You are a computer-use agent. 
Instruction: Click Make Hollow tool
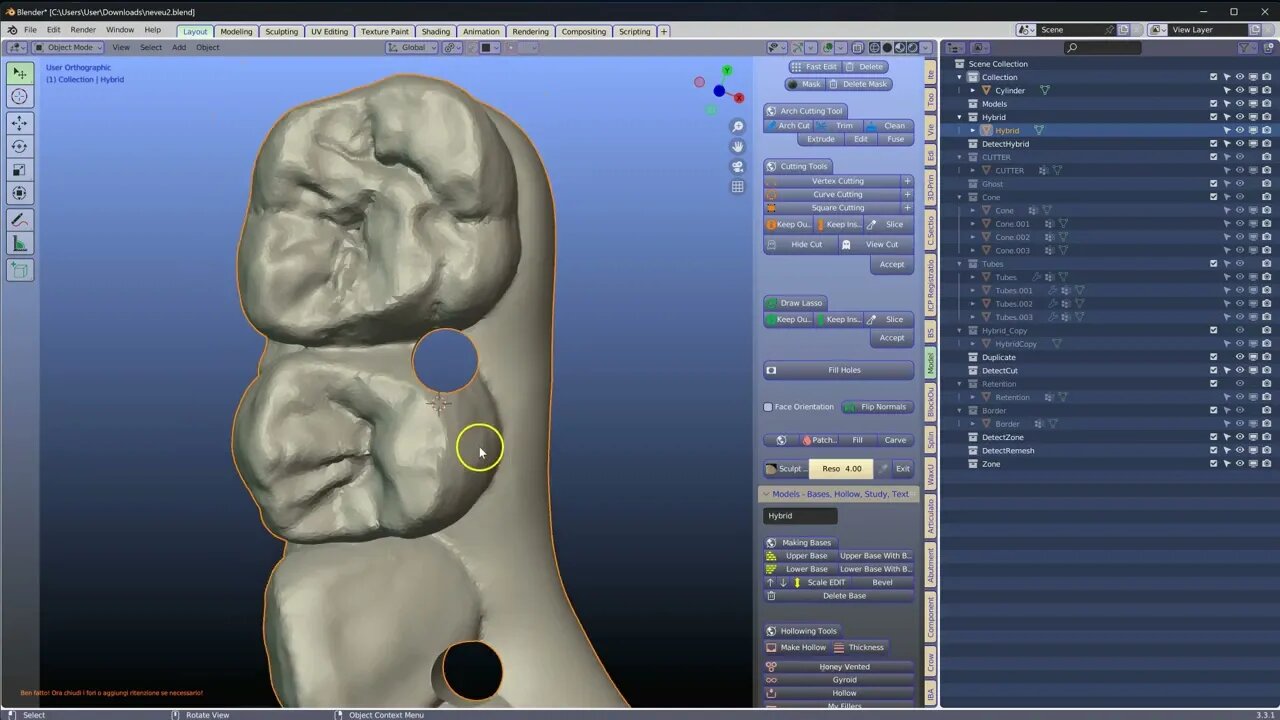pyautogui.click(x=796, y=647)
